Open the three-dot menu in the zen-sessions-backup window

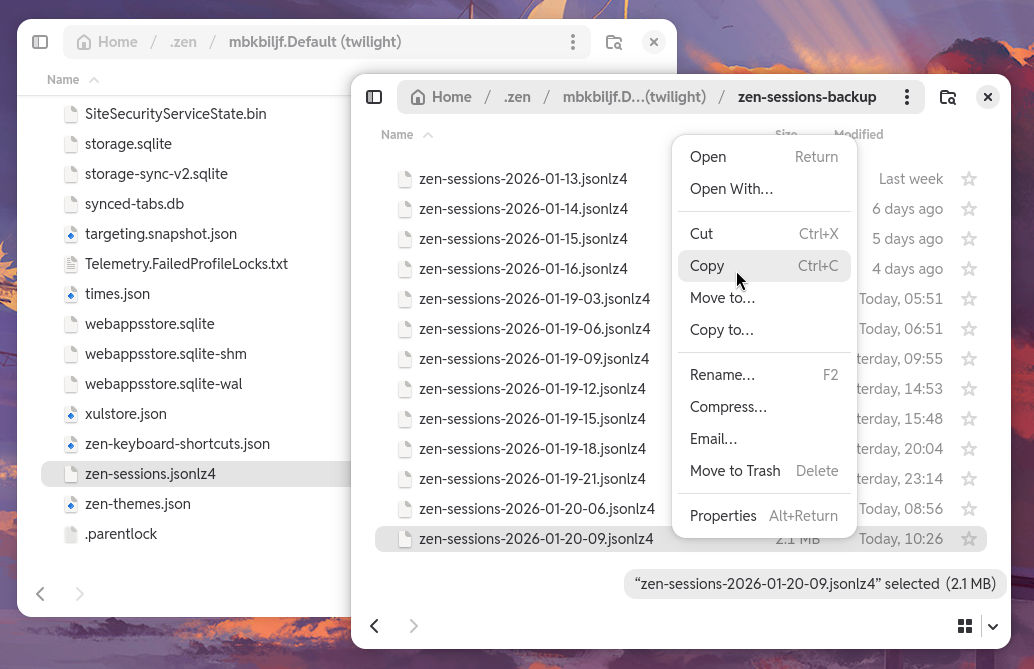pos(907,96)
